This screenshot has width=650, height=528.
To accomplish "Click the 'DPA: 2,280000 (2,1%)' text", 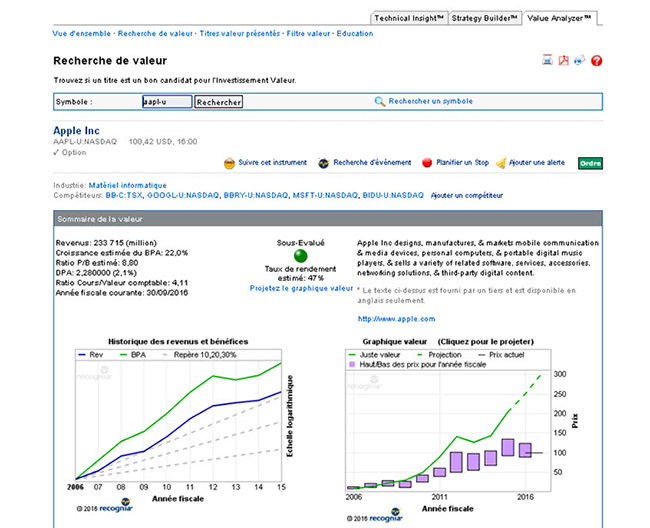I will 96,273.
